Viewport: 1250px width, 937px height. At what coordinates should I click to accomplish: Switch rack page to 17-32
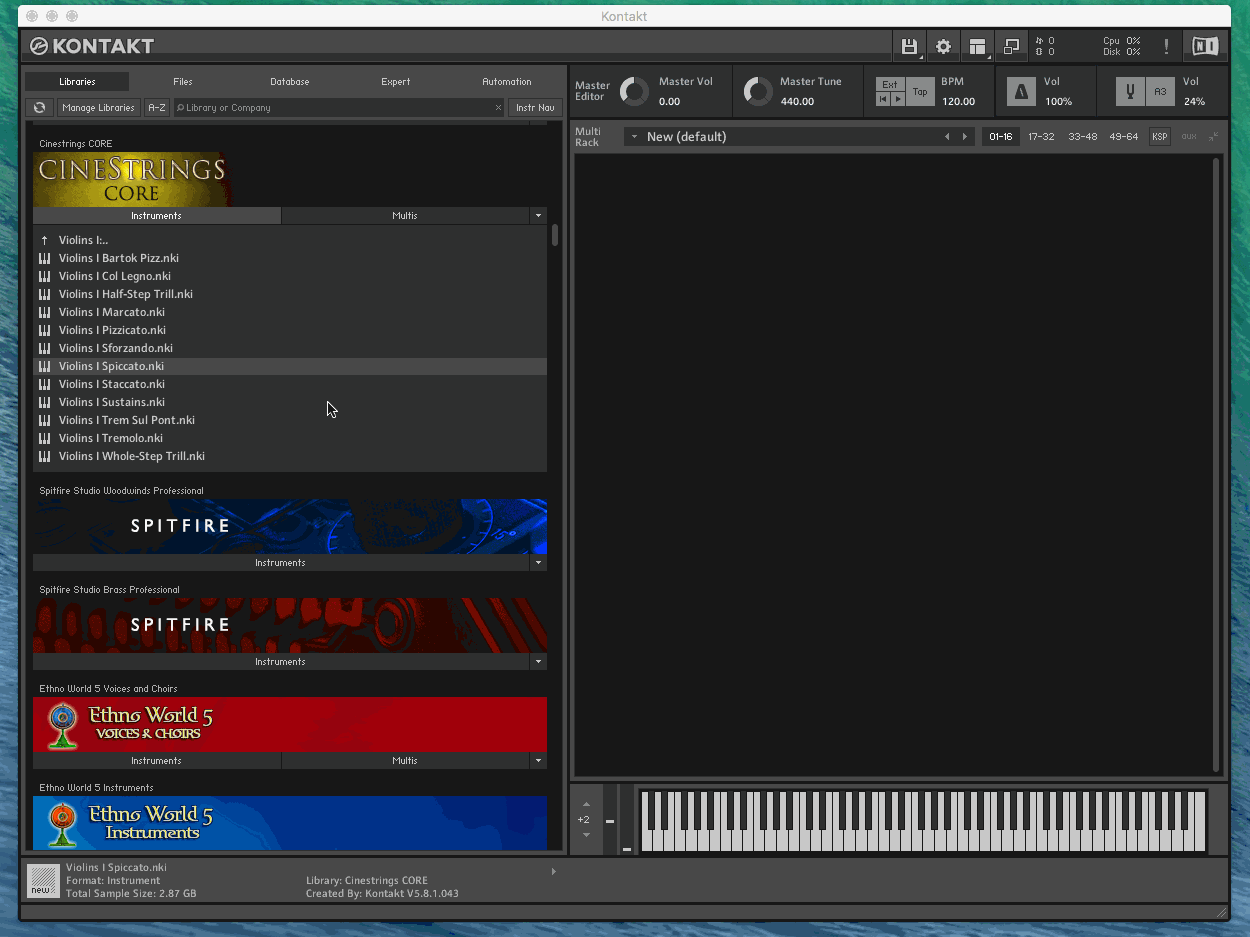[1041, 137]
